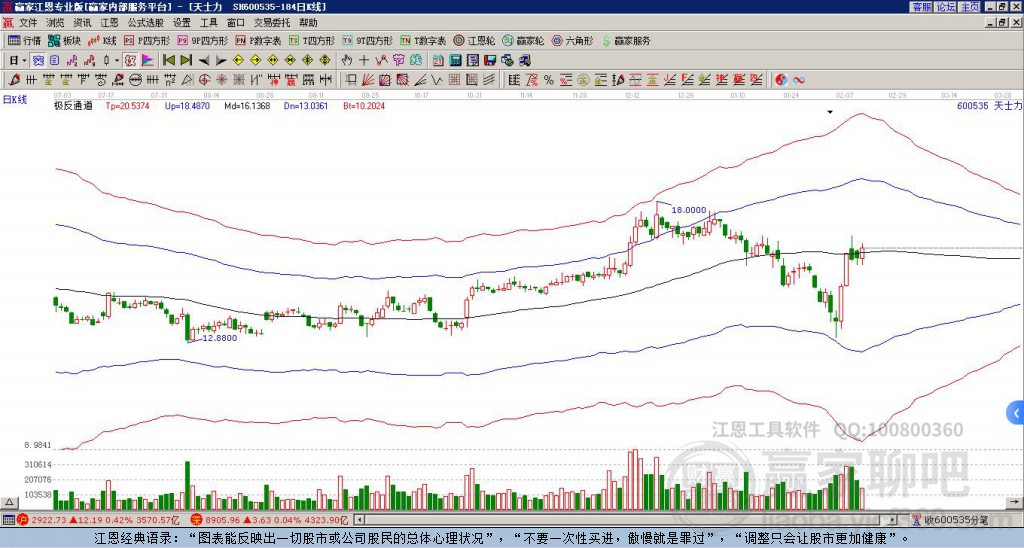Screen dimensions: 1024x548
Task: Click the horizontal scrollbar right arrow
Action: [x=893, y=520]
